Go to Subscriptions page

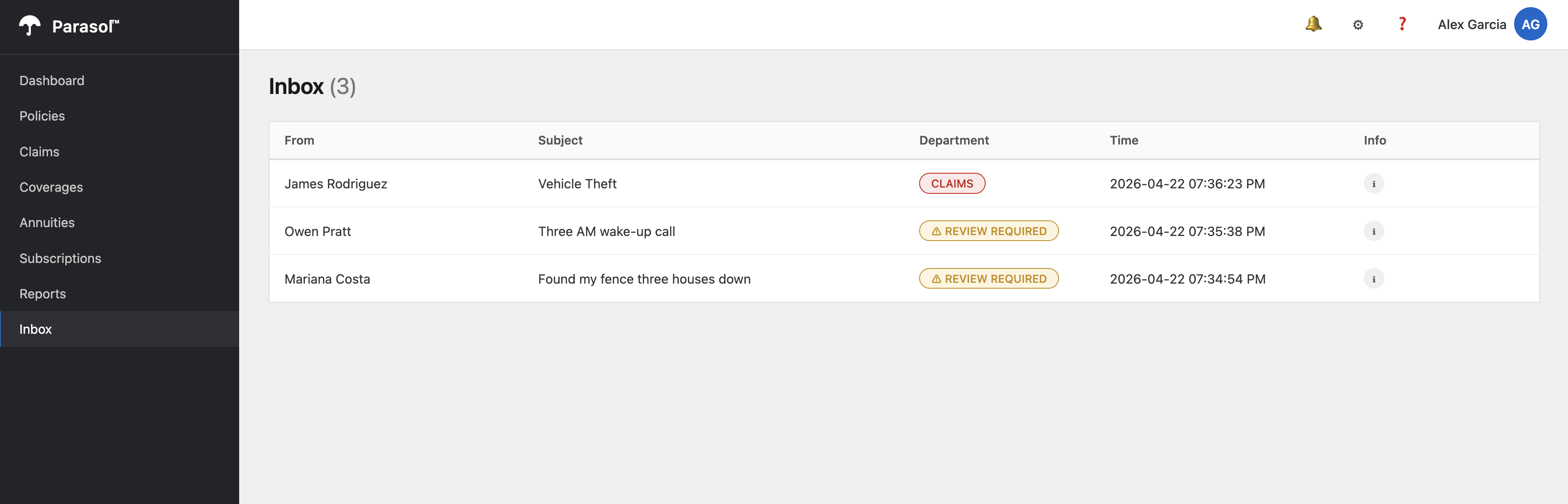[x=60, y=258]
